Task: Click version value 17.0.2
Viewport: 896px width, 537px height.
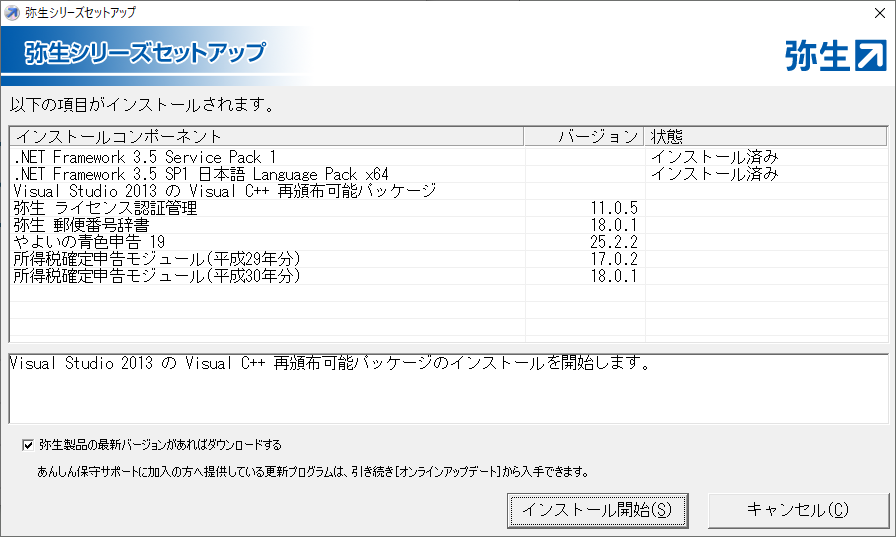Action: click(x=614, y=259)
